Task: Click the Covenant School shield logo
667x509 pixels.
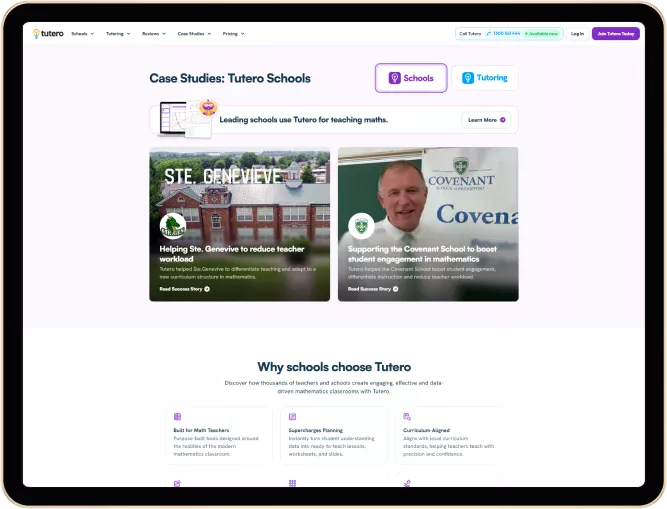Action: [361, 226]
